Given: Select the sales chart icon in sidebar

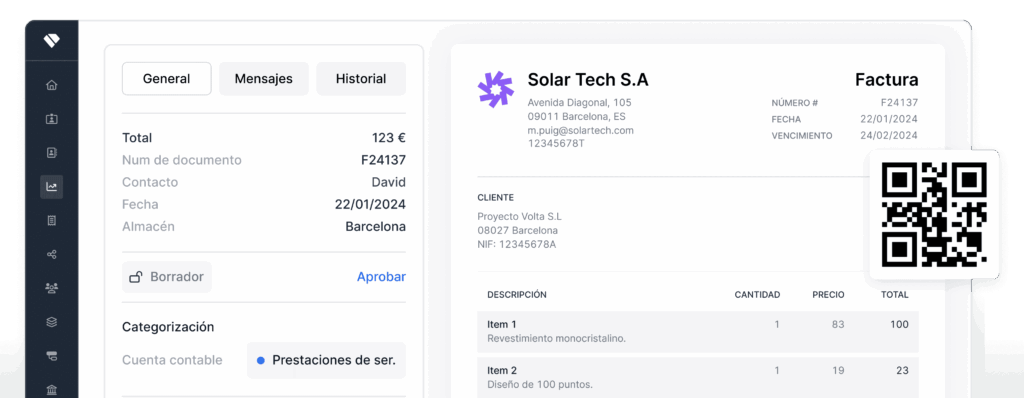Looking at the screenshot, I should 52,187.
